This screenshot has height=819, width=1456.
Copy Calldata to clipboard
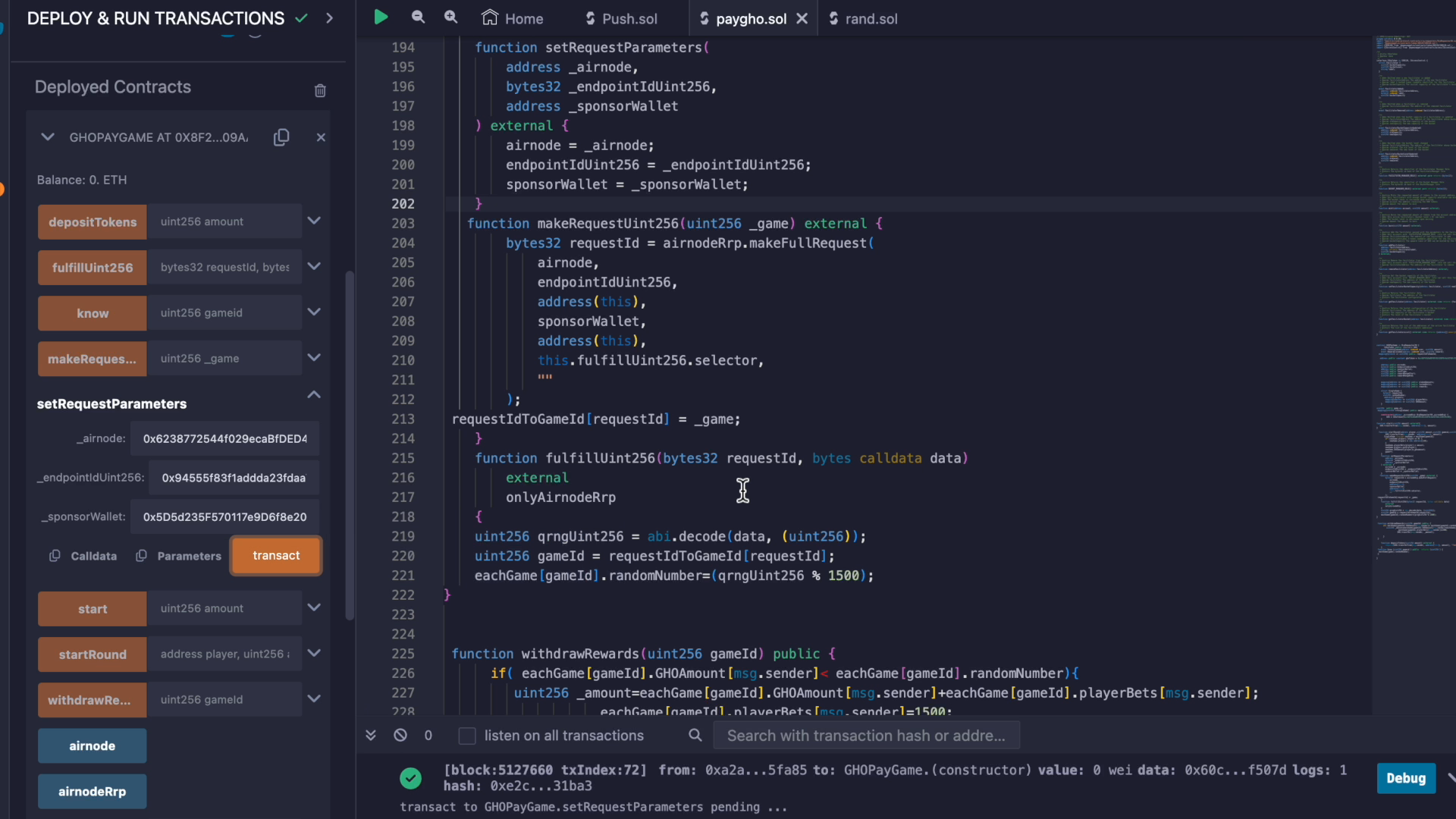83,556
